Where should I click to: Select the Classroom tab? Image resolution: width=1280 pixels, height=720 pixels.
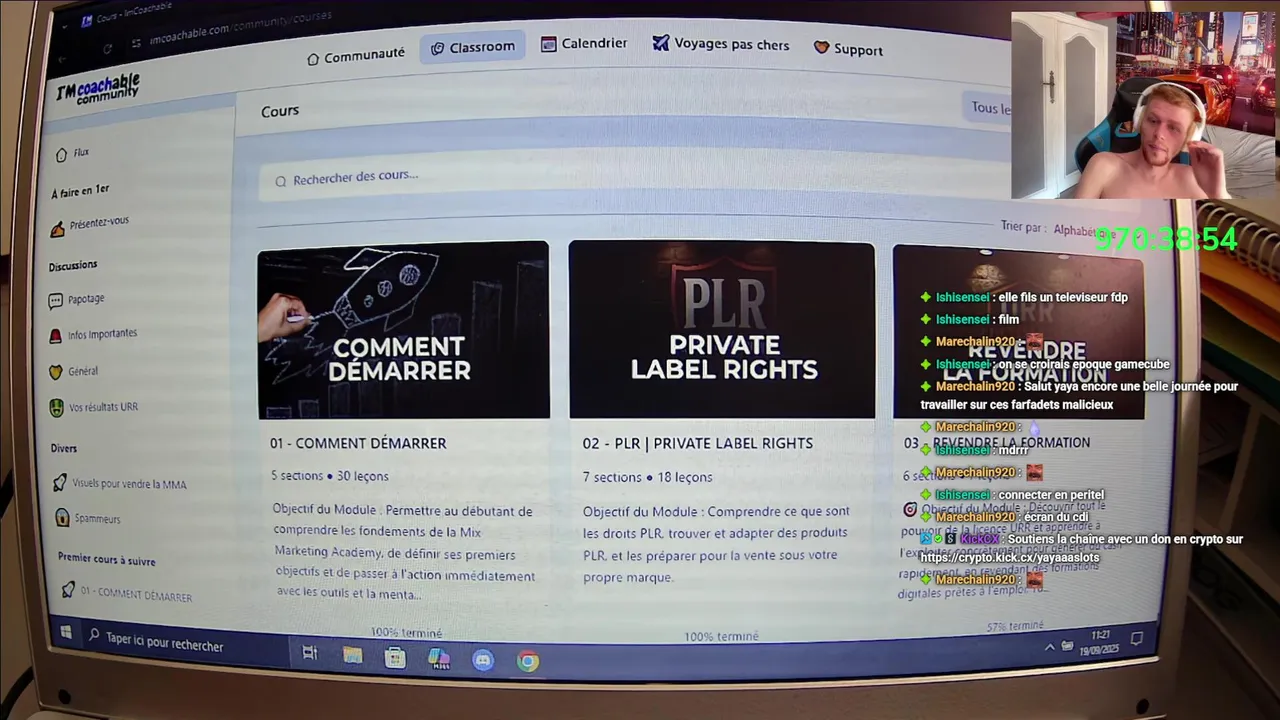coord(473,47)
